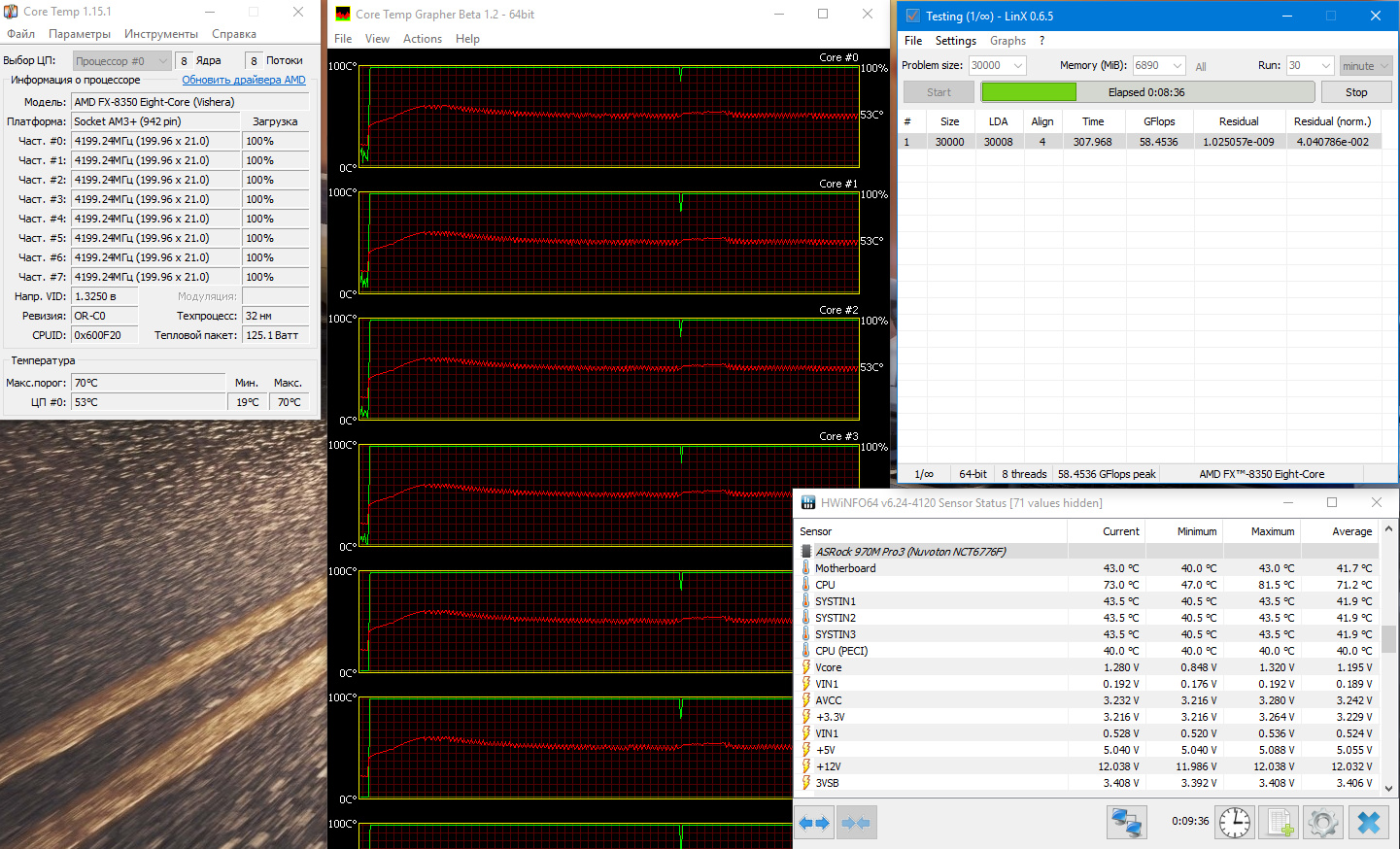The image size is (1400, 849).
Task: Click the thermometer icon beside Motherboard sensor row
Action: click(805, 568)
